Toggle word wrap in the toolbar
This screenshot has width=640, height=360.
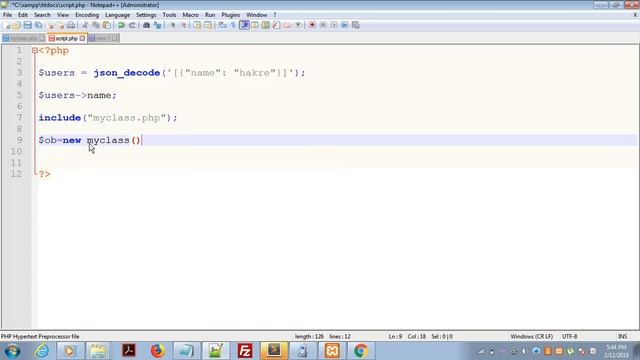coord(222,25)
